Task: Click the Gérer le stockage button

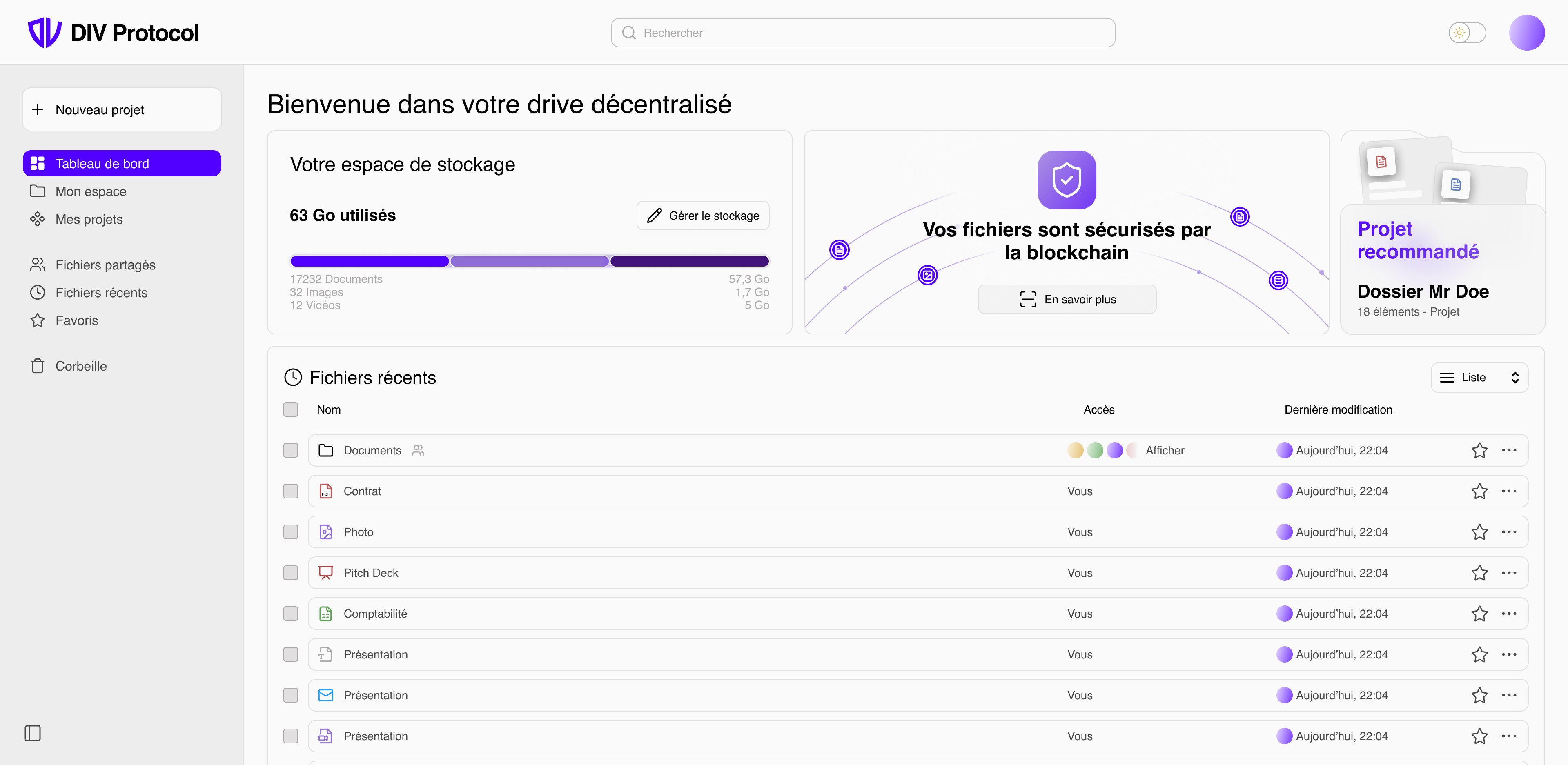Action: coord(702,216)
